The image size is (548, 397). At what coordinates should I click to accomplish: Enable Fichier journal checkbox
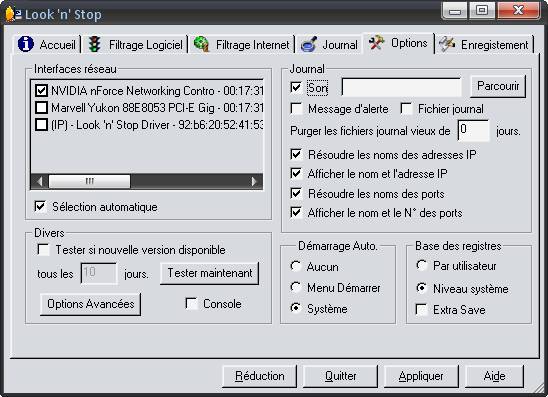click(x=406, y=109)
